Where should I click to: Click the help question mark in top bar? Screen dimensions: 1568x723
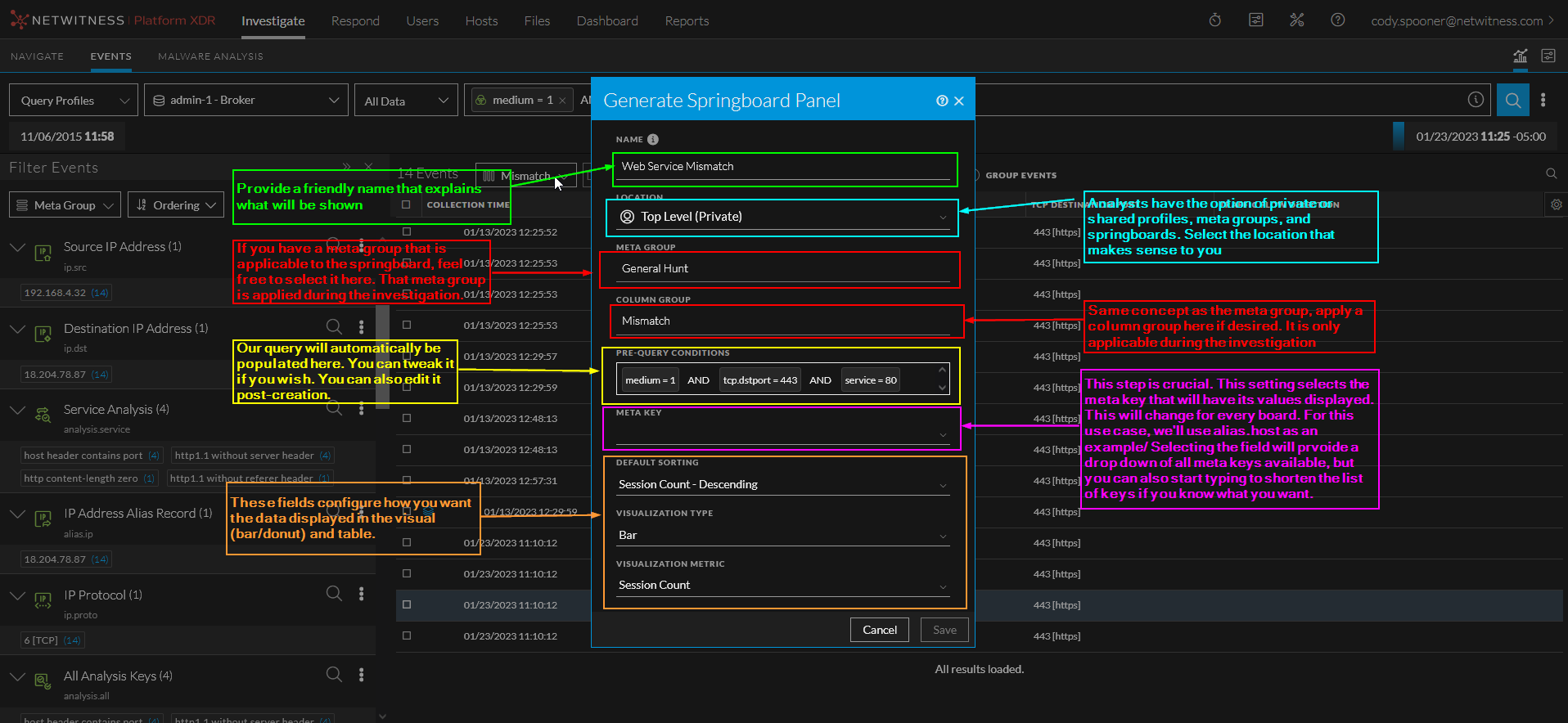point(1338,20)
